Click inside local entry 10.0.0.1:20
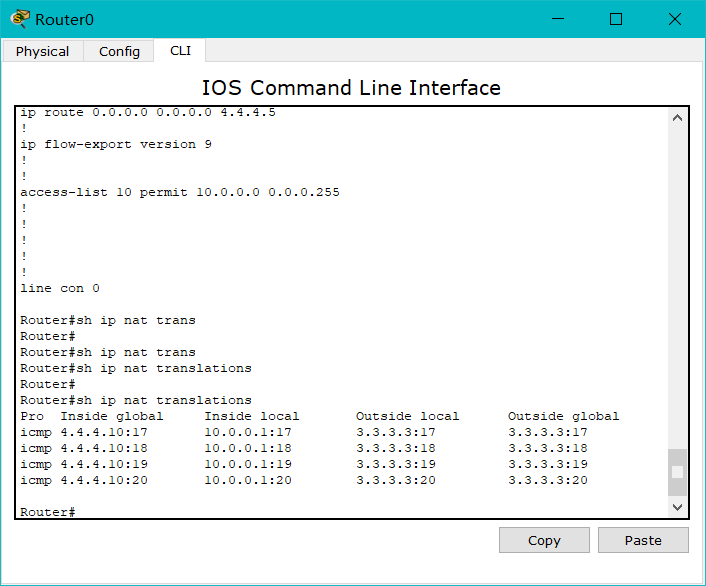Image resolution: width=706 pixels, height=586 pixels. [x=248, y=480]
